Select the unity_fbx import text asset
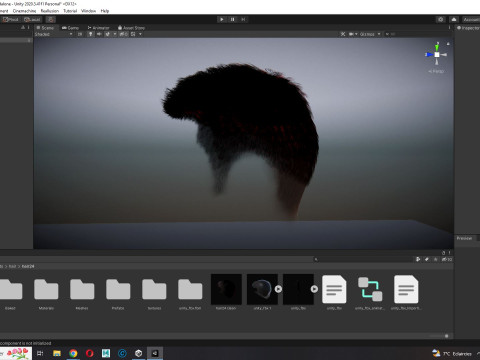This screenshot has height=360, width=480. pyautogui.click(x=406, y=289)
